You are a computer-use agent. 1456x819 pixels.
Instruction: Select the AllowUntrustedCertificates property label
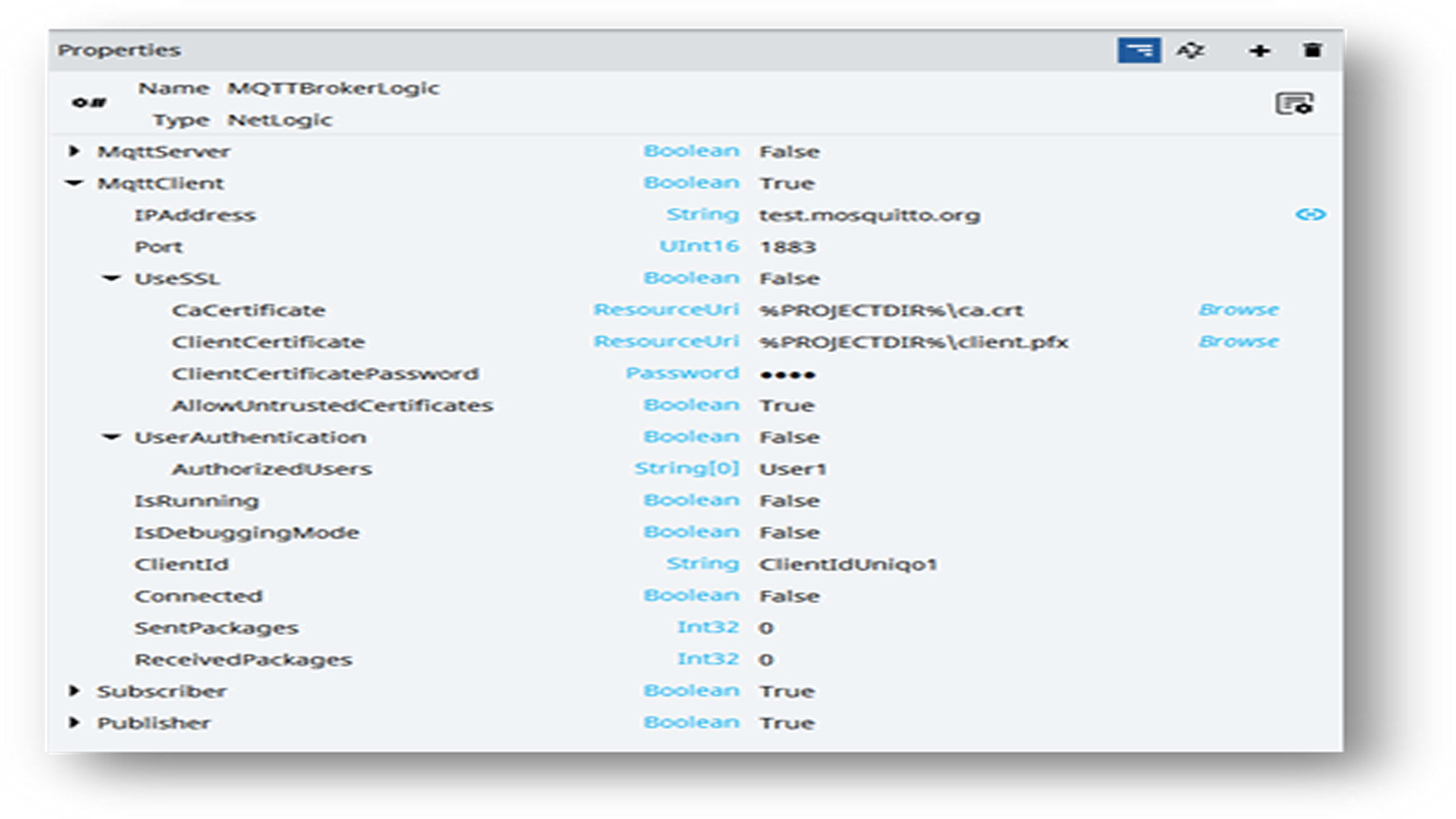[332, 405]
